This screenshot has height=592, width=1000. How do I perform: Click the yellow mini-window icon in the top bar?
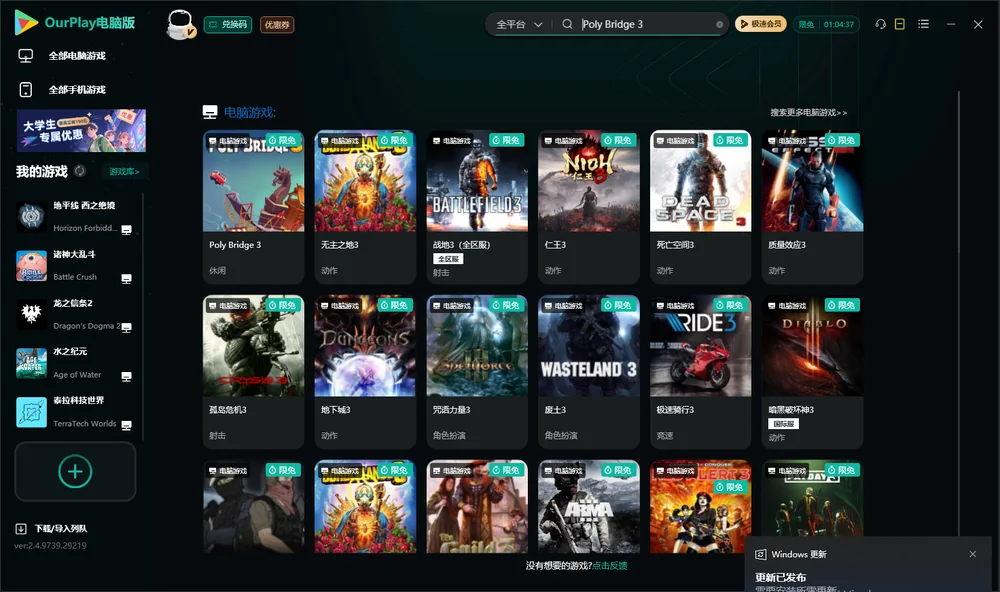click(x=900, y=24)
